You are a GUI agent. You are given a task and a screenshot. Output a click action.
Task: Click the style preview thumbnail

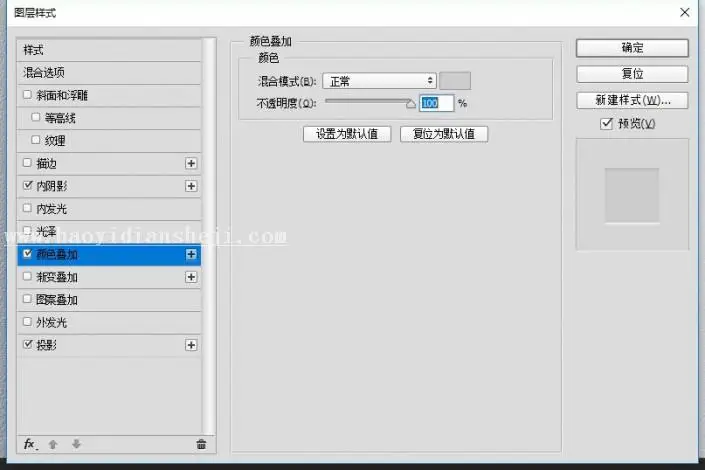click(632, 194)
